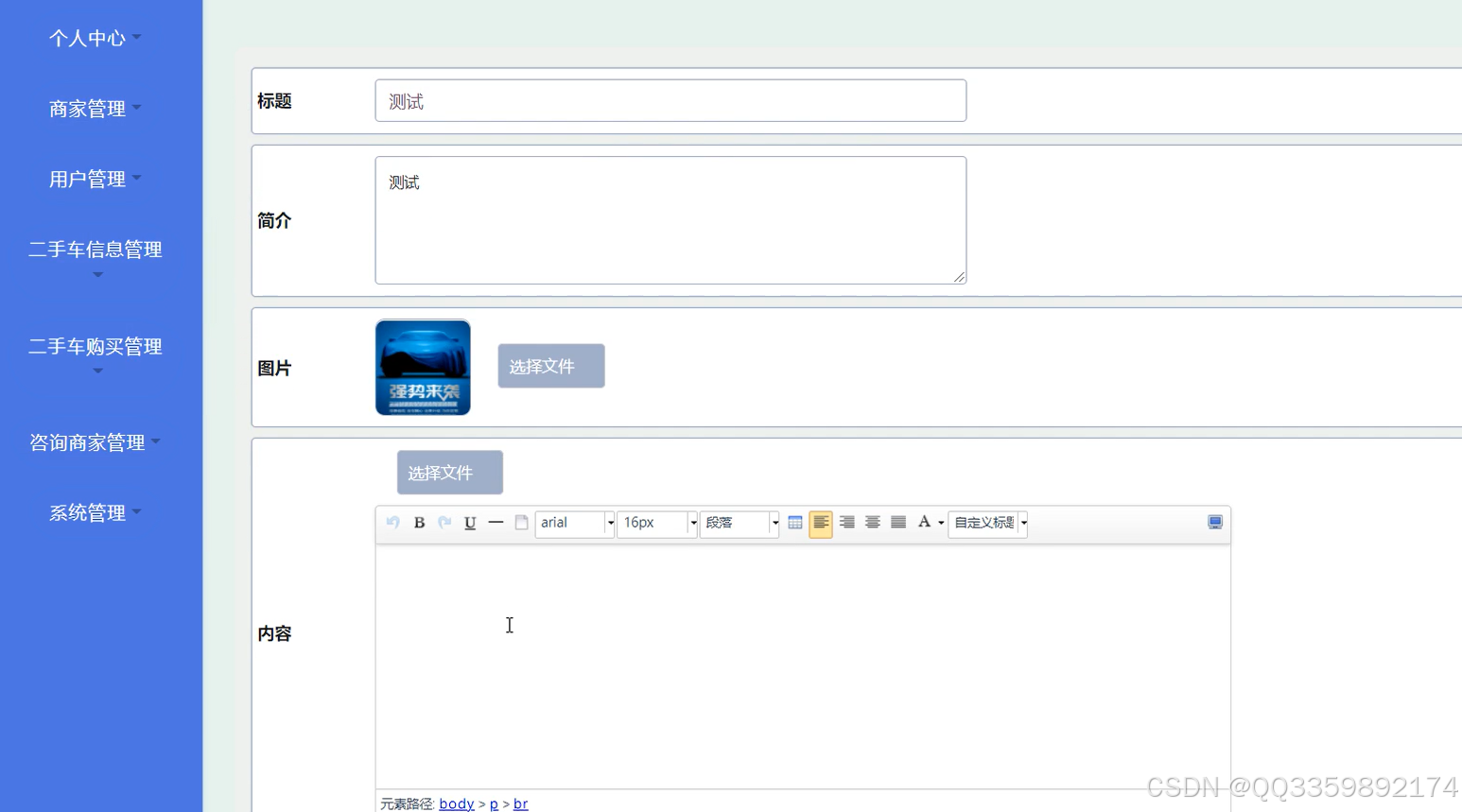Expand the 用户管理 sidebar menu
The width and height of the screenshot is (1462, 812).
pos(95,179)
